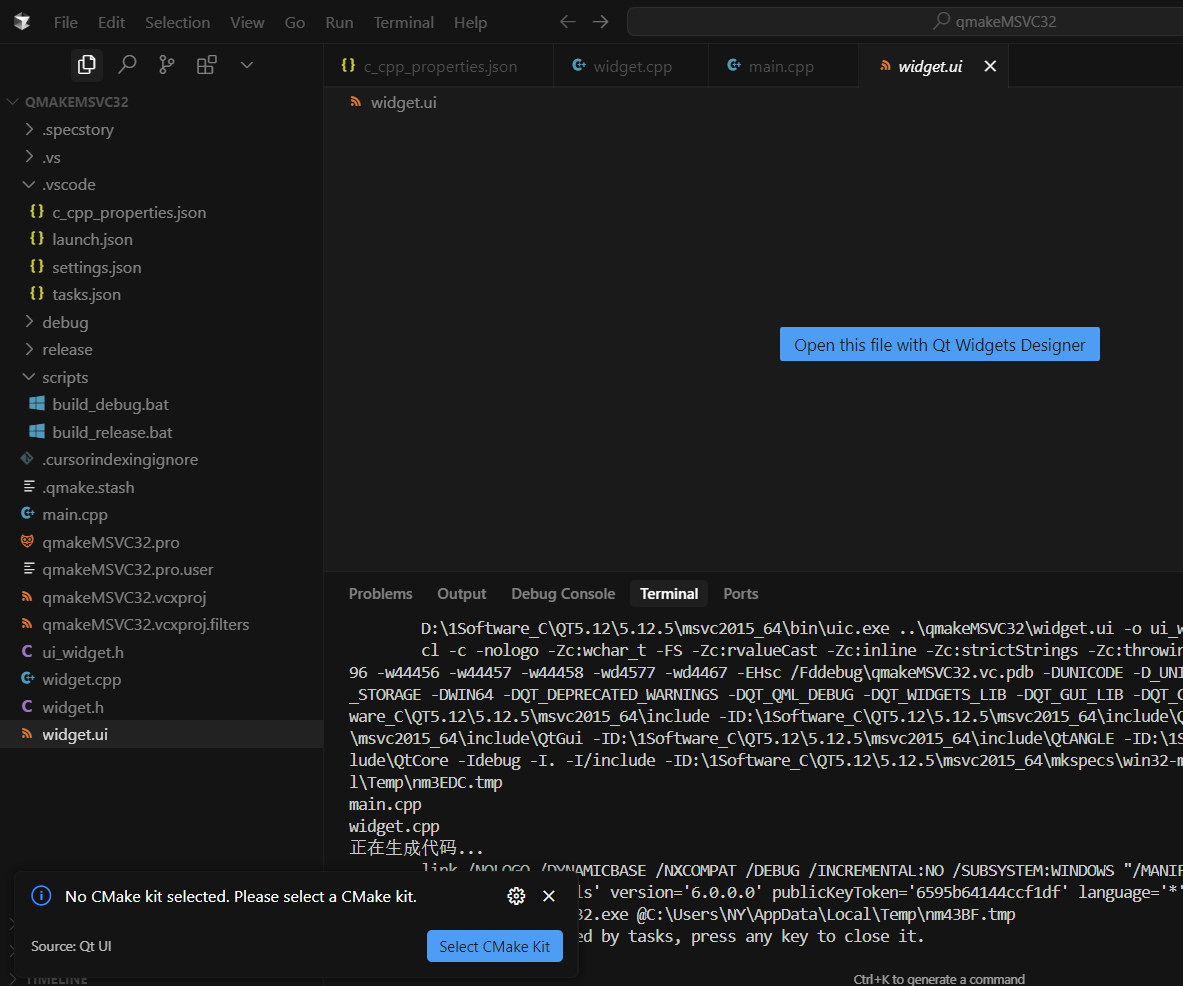Screen dimensions: 1183x986
Task: Open the additional views chevron dropdown
Action: [x=247, y=64]
